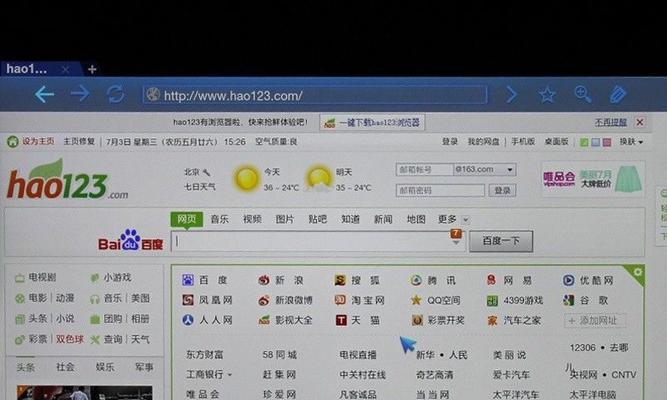This screenshot has width=667, height=400.
Task: Click the mailbox 登录 button
Action: [502, 190]
